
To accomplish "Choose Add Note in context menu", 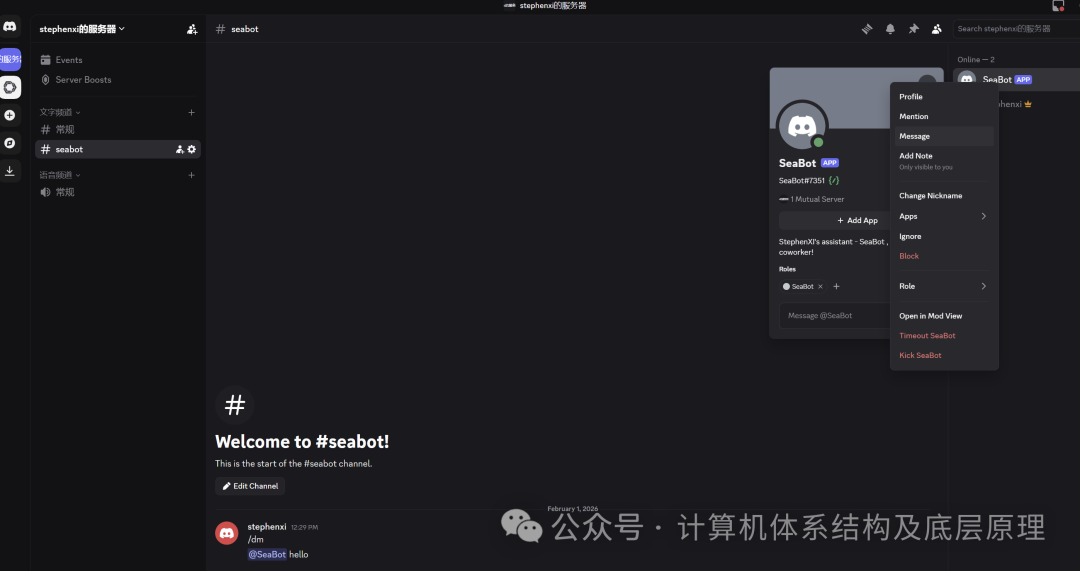I will (944, 160).
